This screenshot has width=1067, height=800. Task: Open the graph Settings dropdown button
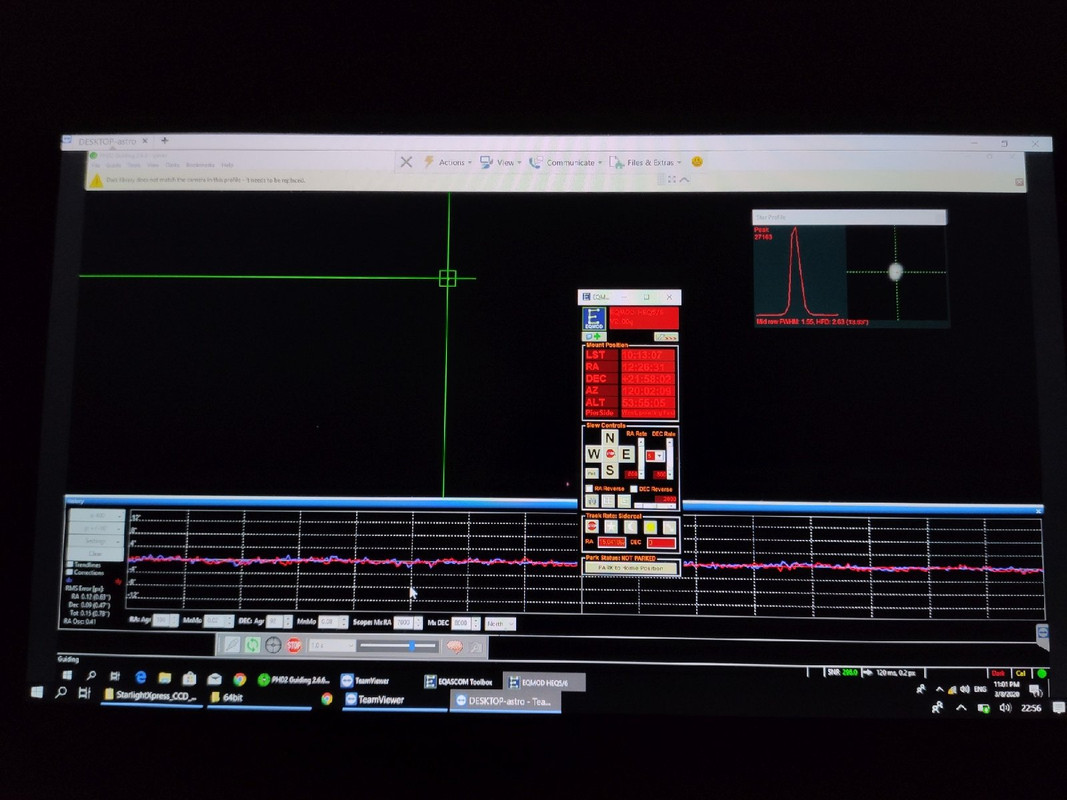point(96,541)
